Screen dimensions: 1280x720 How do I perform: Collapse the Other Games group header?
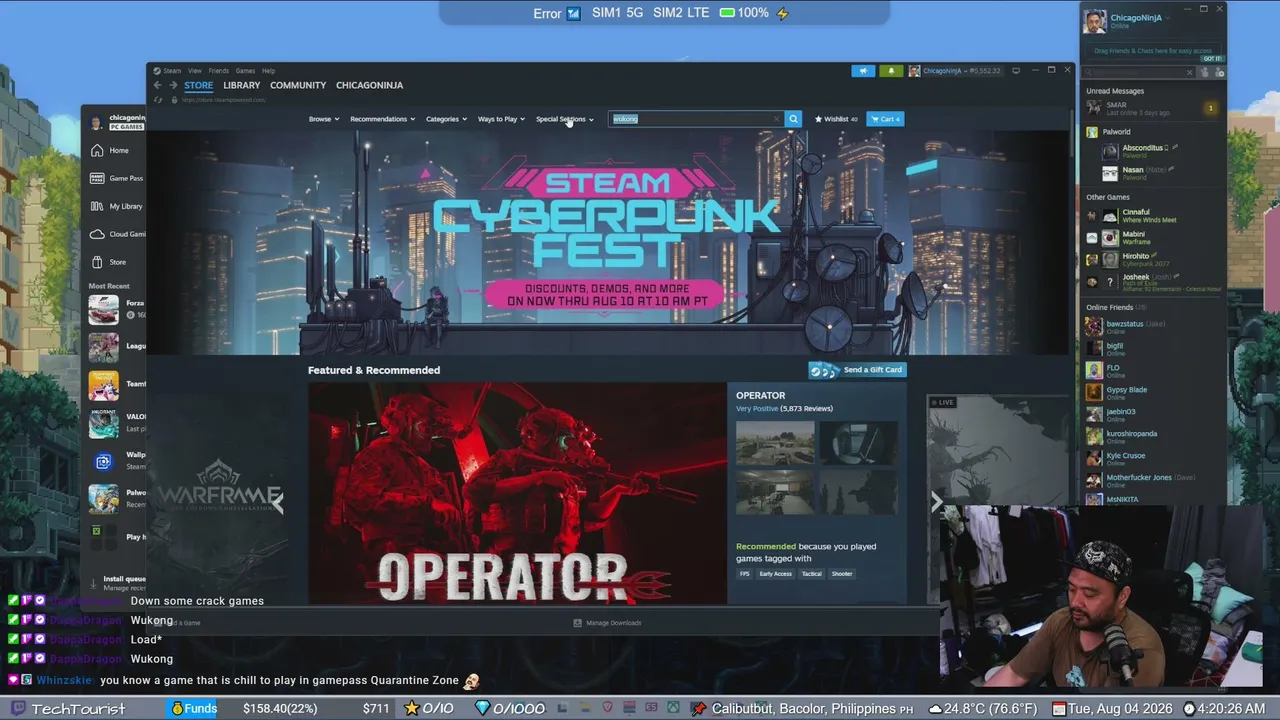pos(1108,197)
